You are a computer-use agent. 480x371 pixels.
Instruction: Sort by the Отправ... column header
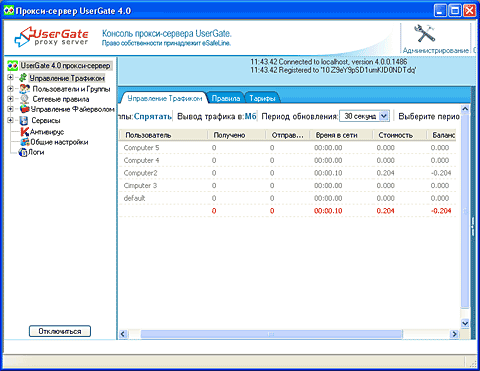288,135
